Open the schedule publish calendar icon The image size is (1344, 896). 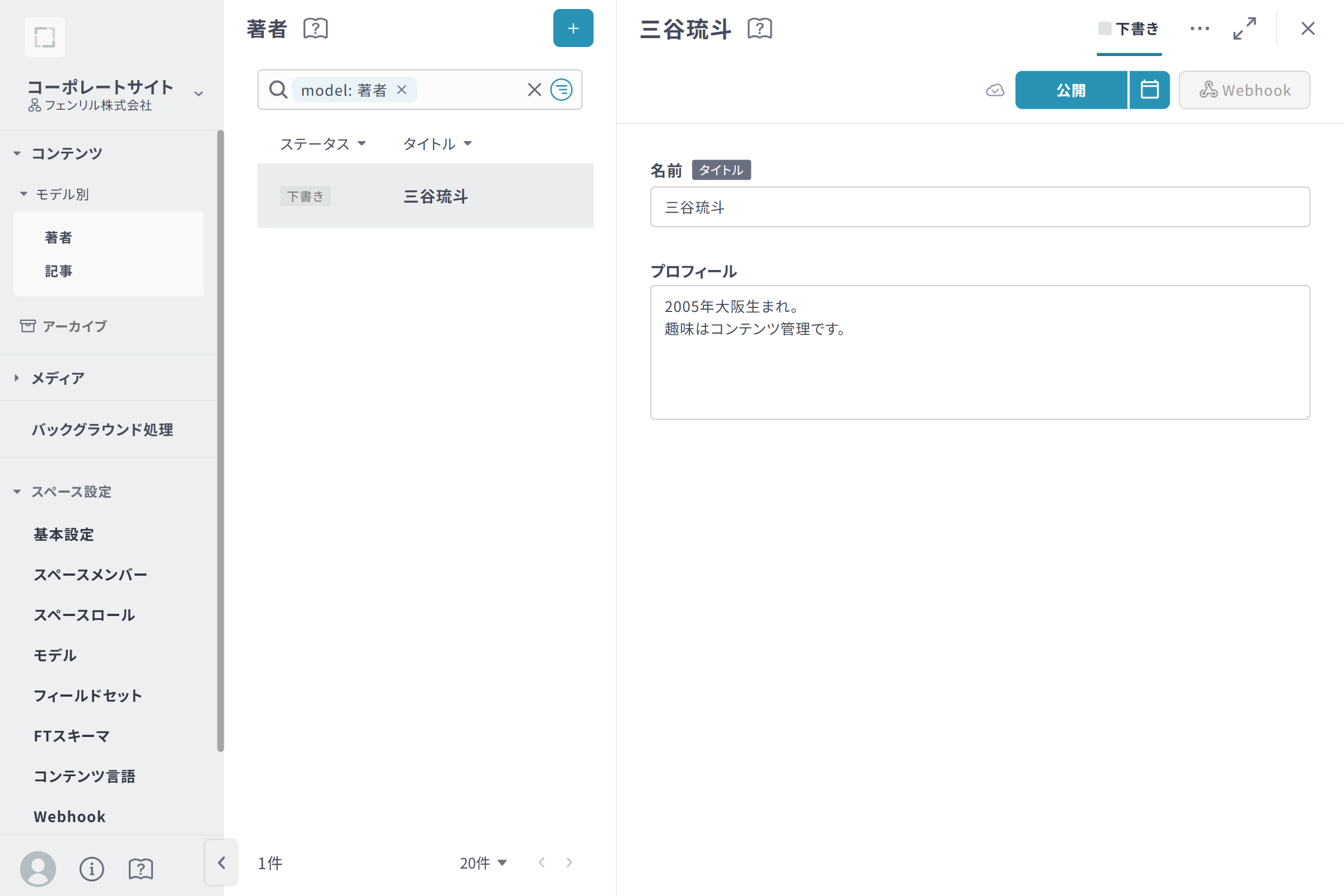(x=1149, y=90)
